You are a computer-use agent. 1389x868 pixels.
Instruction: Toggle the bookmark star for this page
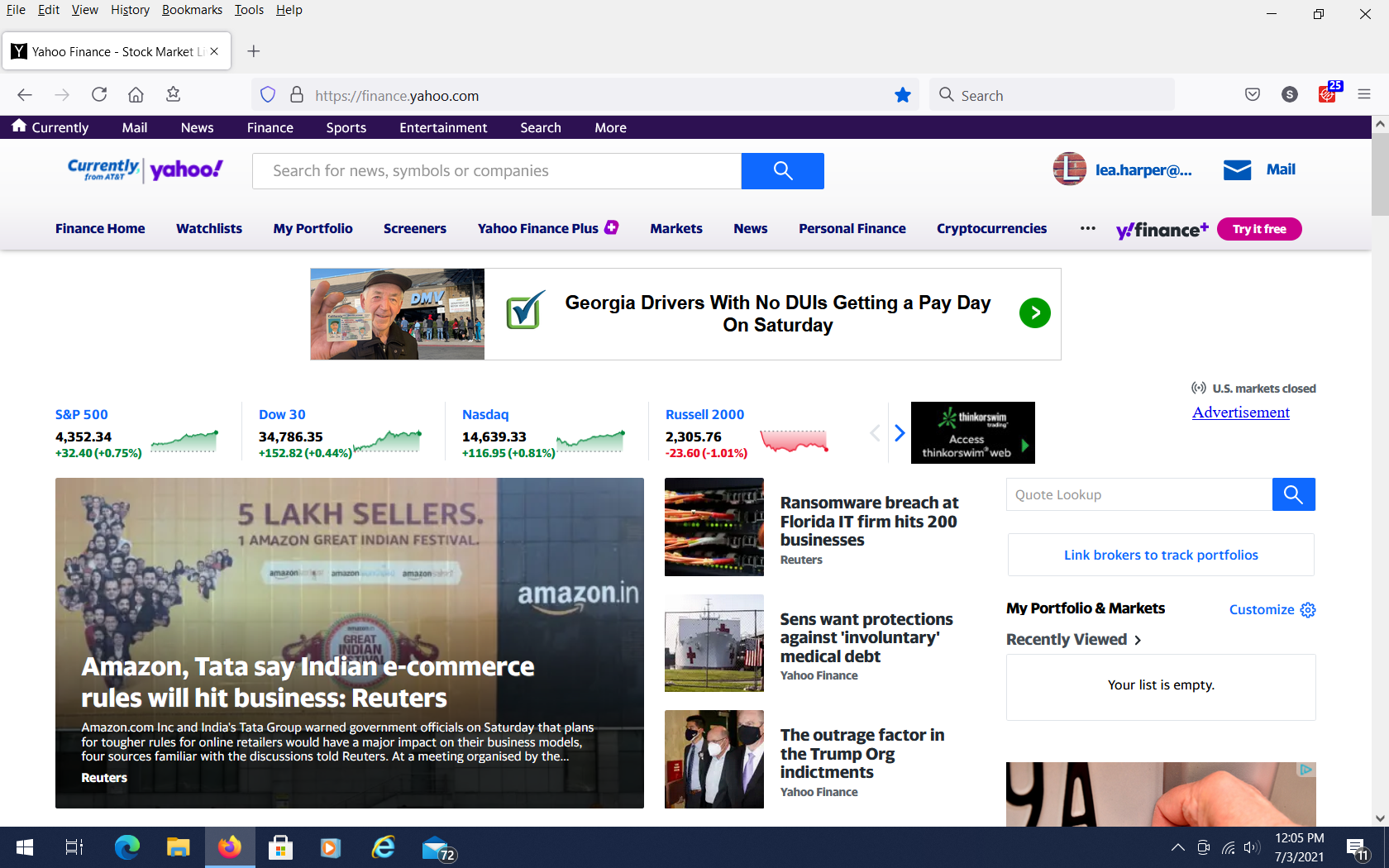(x=903, y=95)
